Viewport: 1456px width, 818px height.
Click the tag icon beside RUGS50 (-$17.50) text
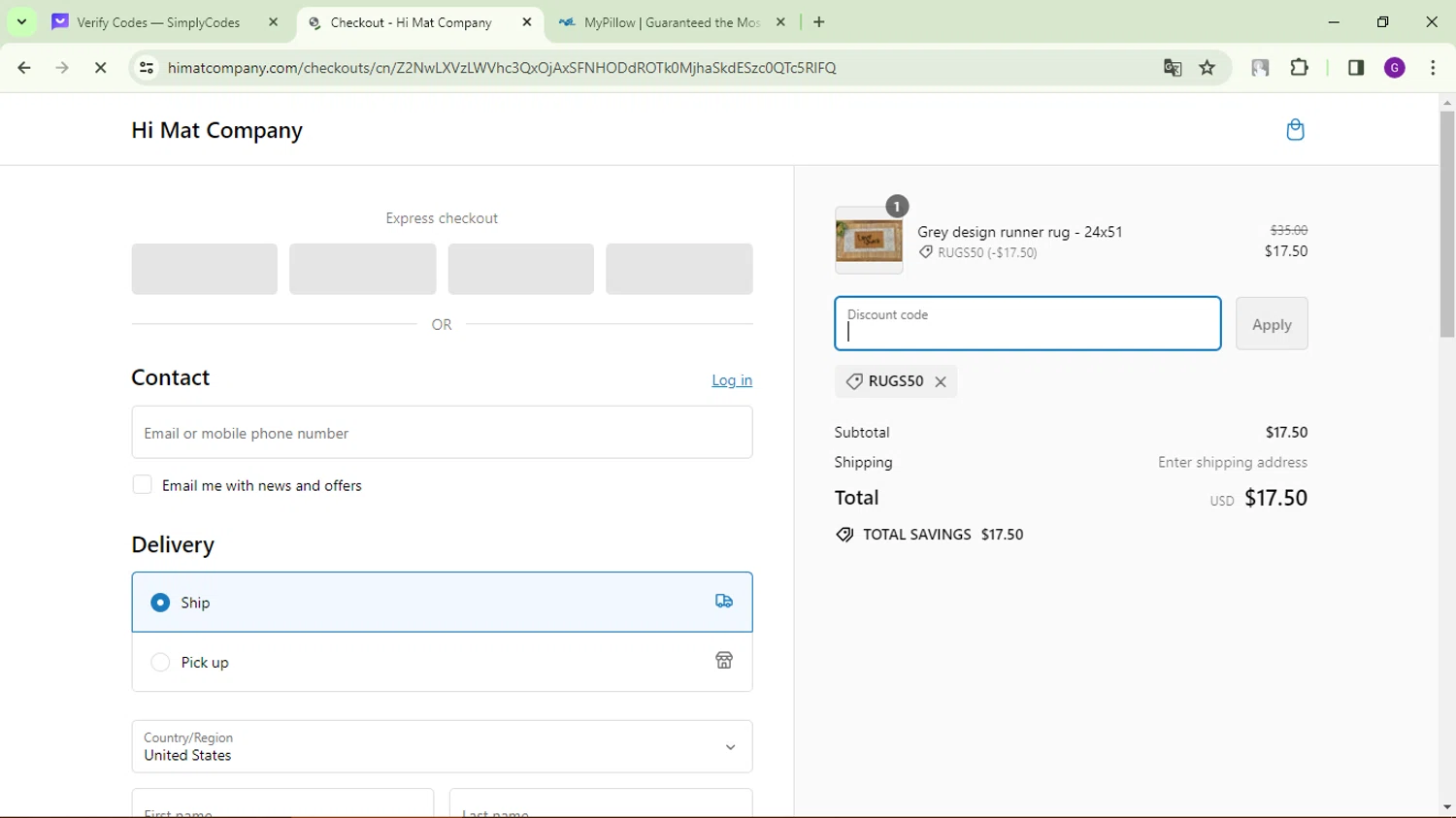pos(926,252)
